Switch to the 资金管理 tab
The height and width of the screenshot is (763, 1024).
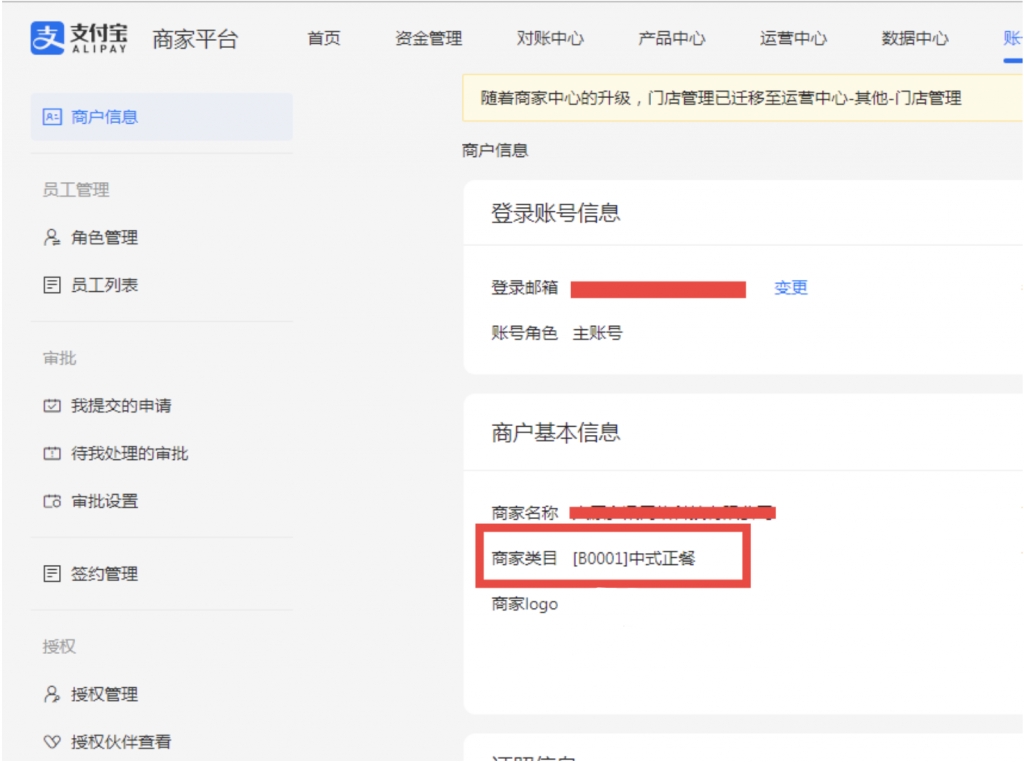click(428, 39)
